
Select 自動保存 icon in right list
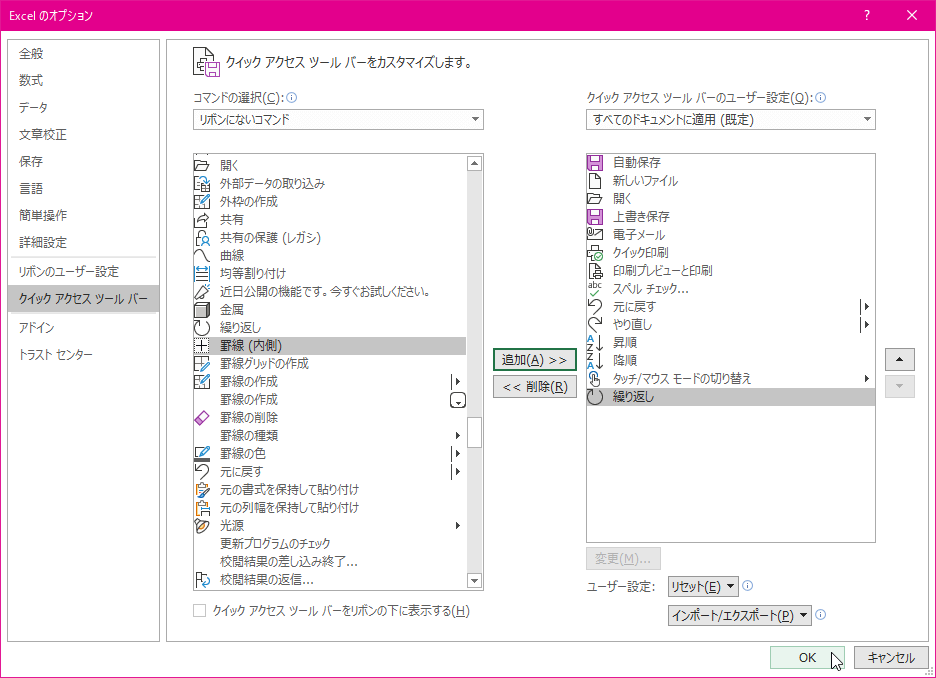point(595,162)
